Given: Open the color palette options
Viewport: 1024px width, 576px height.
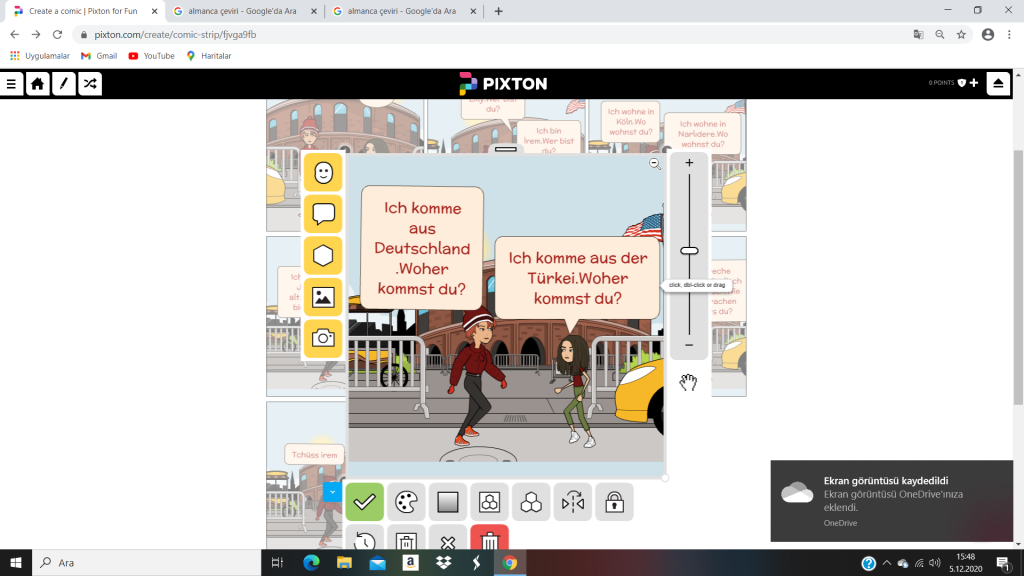Looking at the screenshot, I should click(406, 502).
